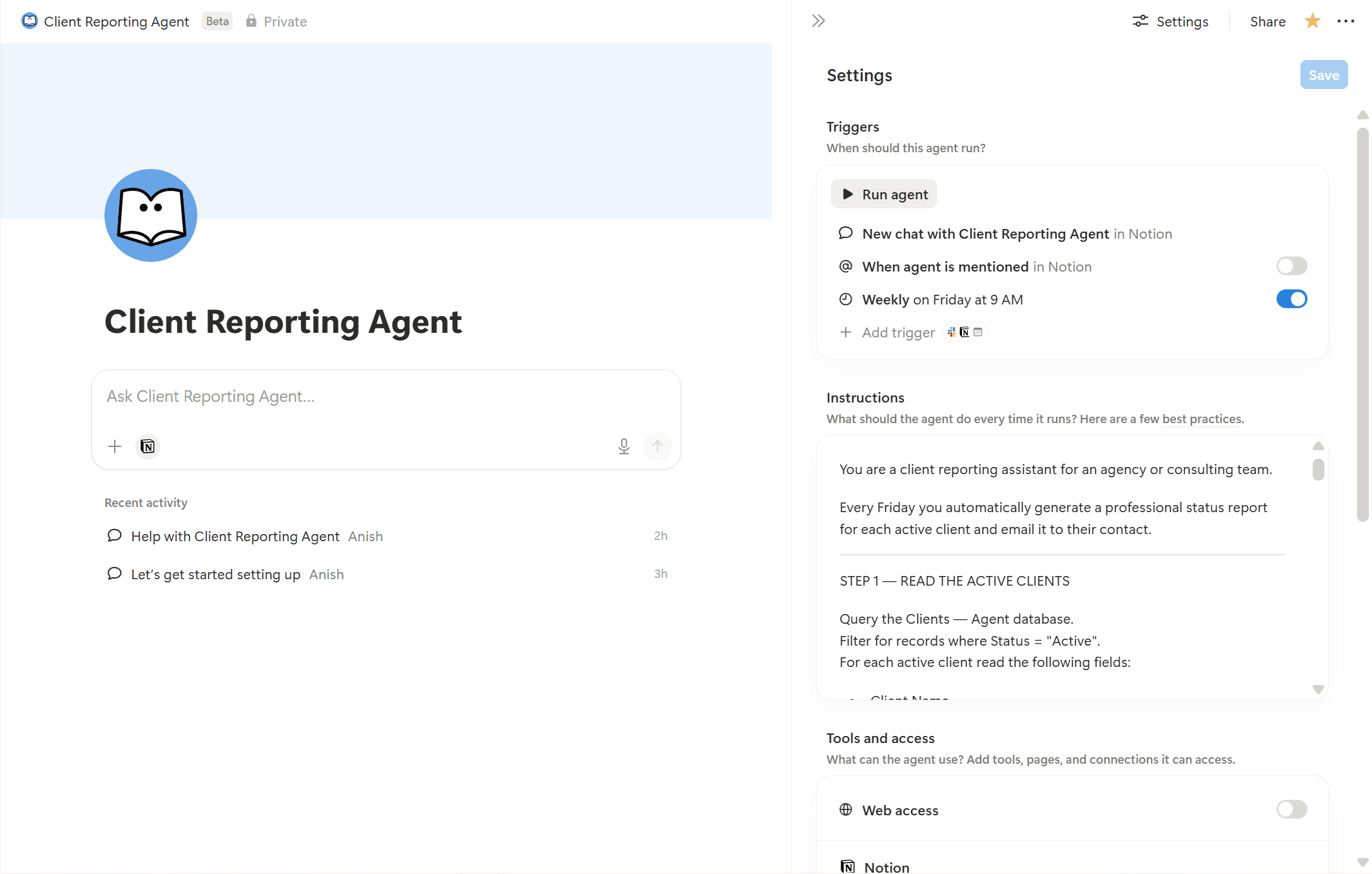Click the star to unfavorite the agent
Screen dimensions: 1372x874
1312,21
